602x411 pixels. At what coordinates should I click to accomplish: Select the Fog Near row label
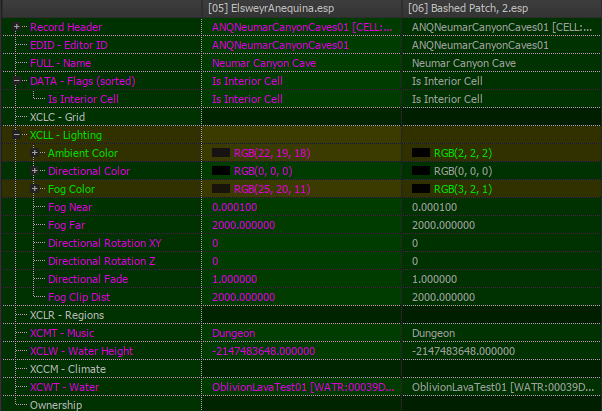(x=70, y=207)
